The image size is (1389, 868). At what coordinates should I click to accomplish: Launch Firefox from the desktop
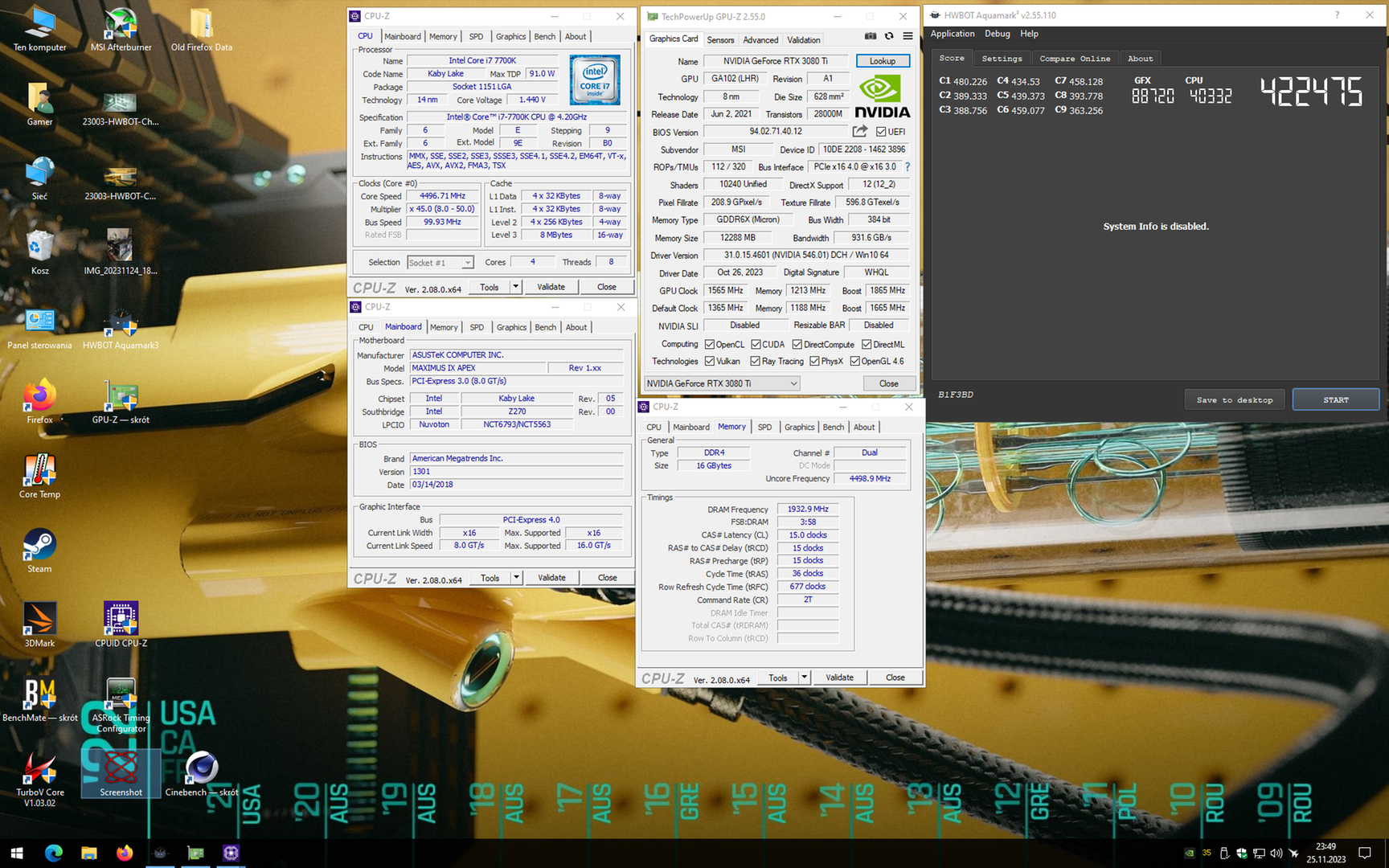(x=39, y=402)
